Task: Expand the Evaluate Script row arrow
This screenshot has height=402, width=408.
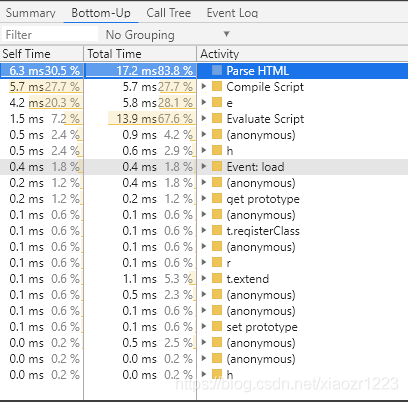Action: 204,118
